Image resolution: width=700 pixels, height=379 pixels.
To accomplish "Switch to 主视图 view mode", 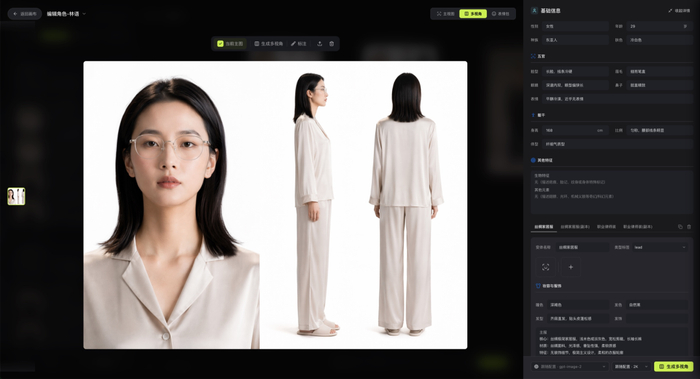I will tap(446, 14).
